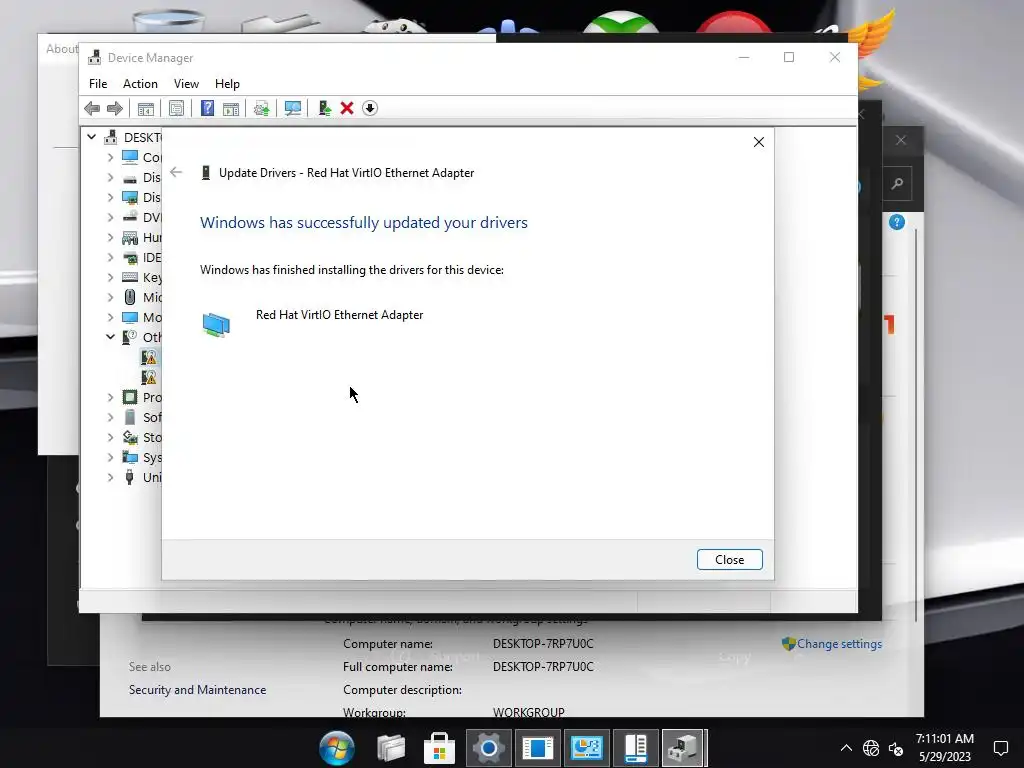The height and width of the screenshot is (768, 1024).
Task: Open the View menu
Action: click(x=186, y=84)
